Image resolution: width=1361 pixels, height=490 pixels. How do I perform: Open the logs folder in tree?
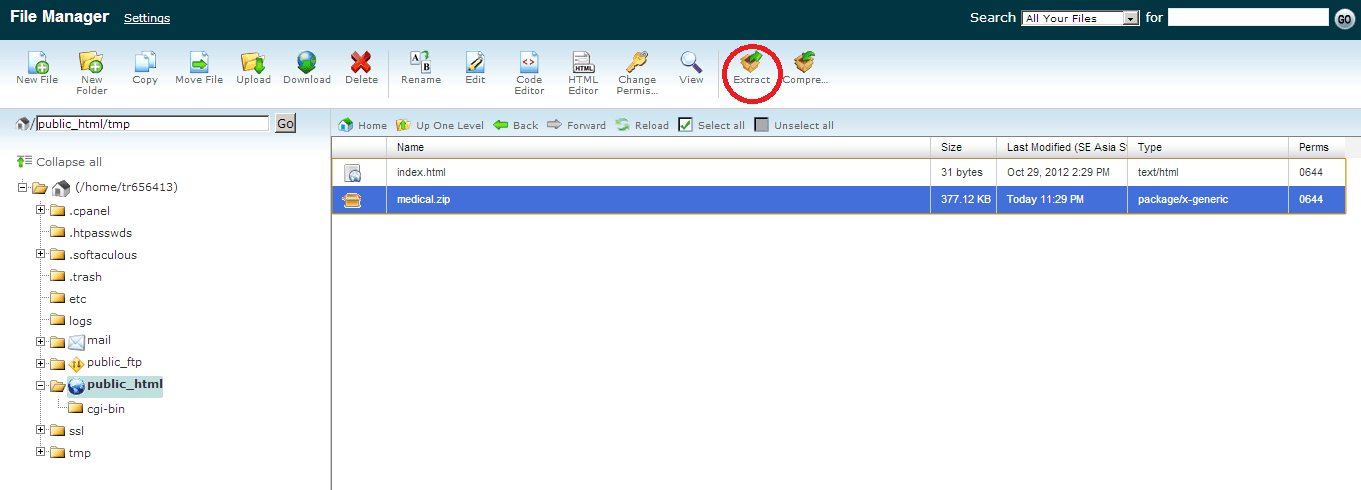(80, 321)
